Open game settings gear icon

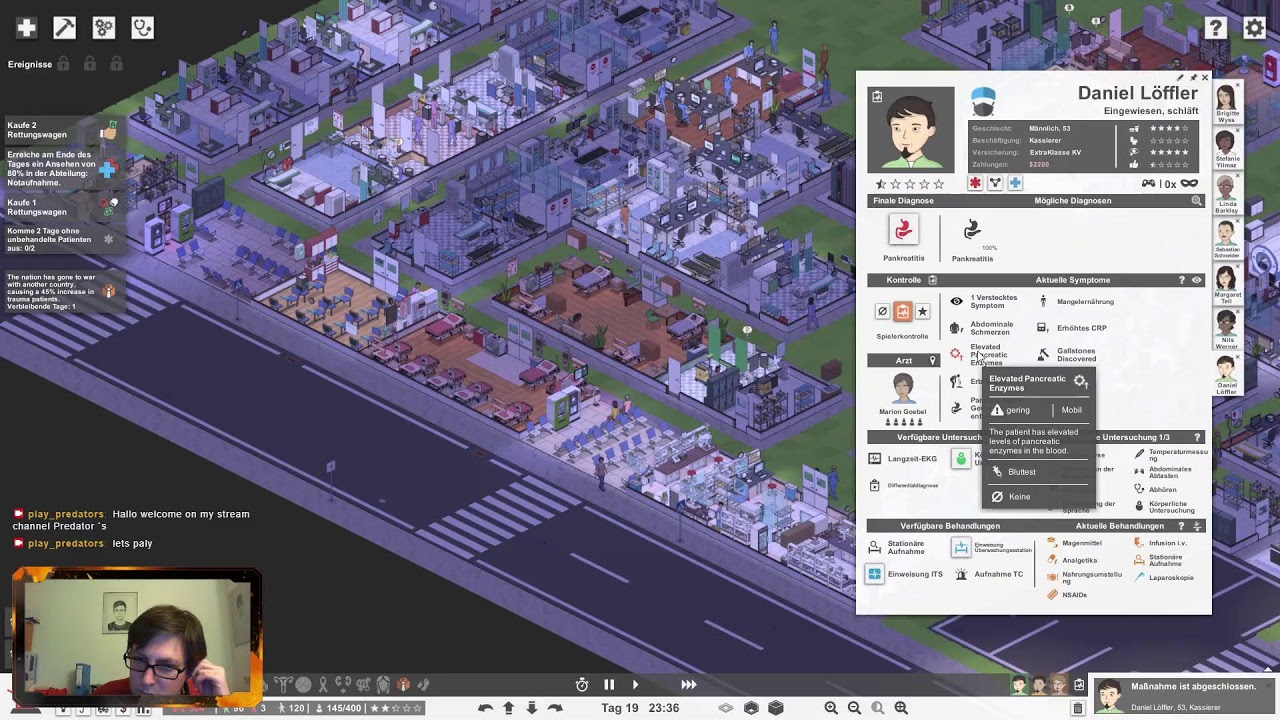1254,28
